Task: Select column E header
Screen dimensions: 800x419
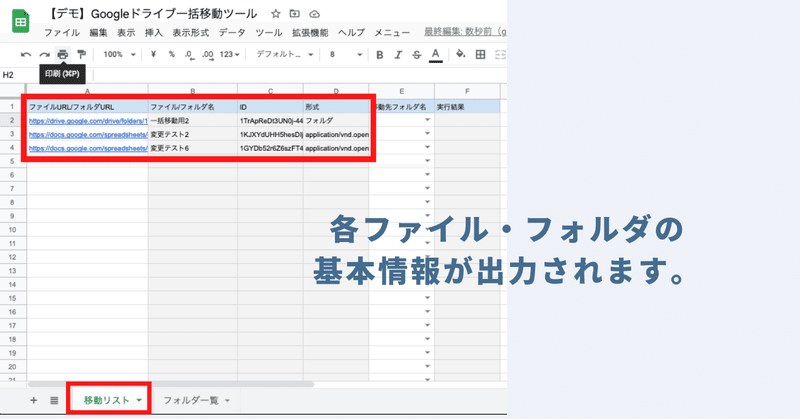Action: [402, 91]
